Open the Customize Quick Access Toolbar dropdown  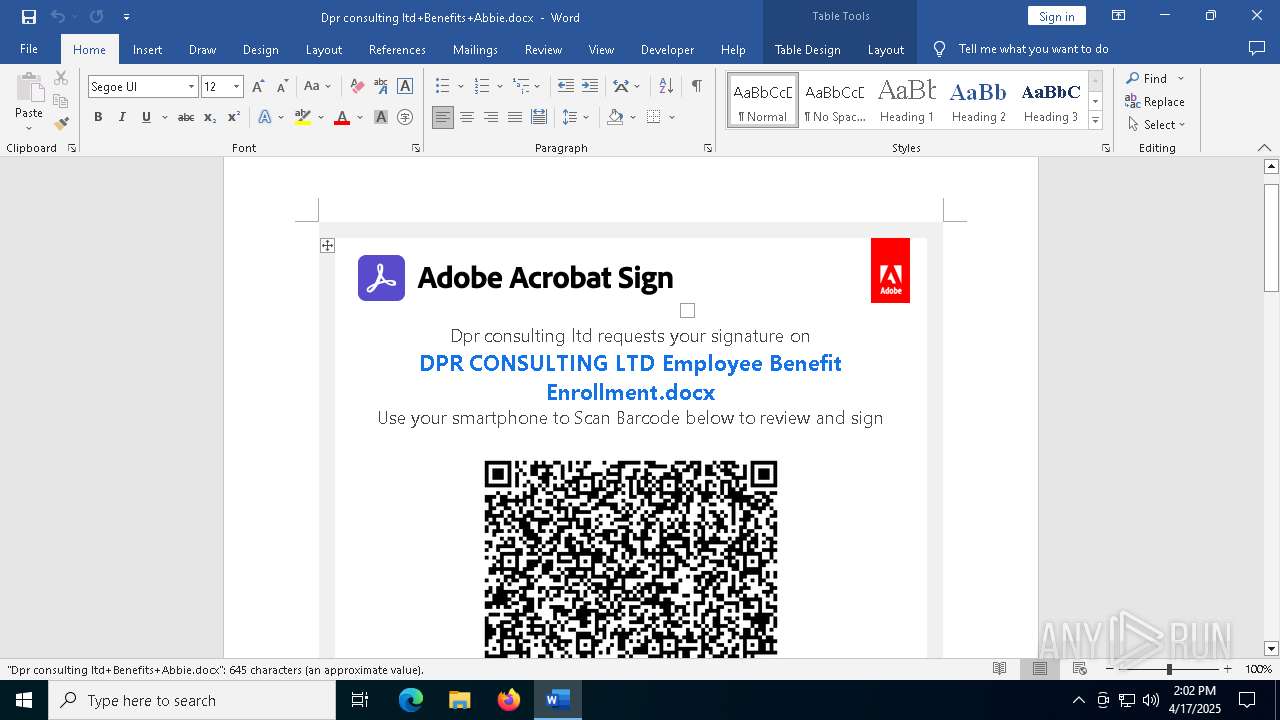tap(126, 17)
